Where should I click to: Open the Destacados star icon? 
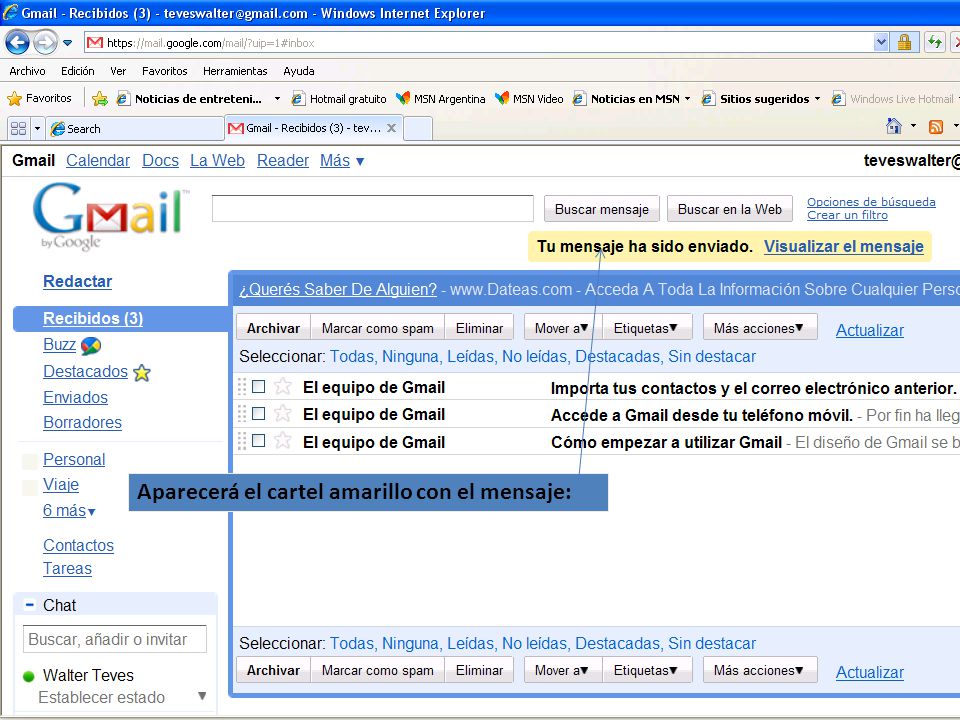click(x=141, y=372)
